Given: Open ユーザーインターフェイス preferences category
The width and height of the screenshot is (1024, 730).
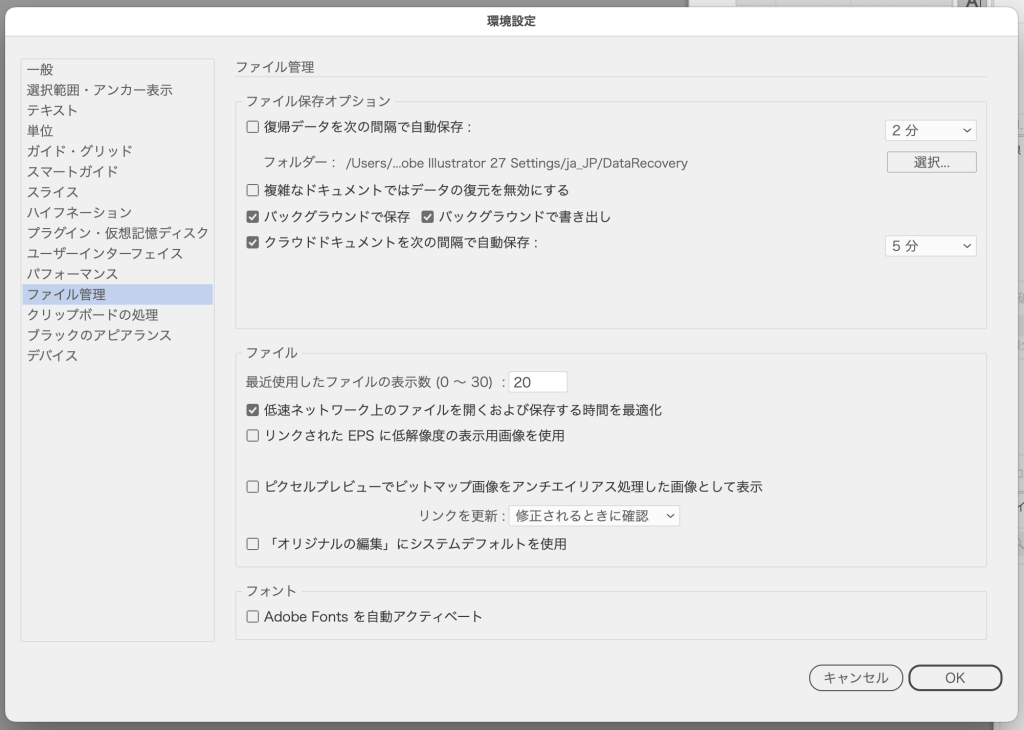Looking at the screenshot, I should (x=105, y=253).
